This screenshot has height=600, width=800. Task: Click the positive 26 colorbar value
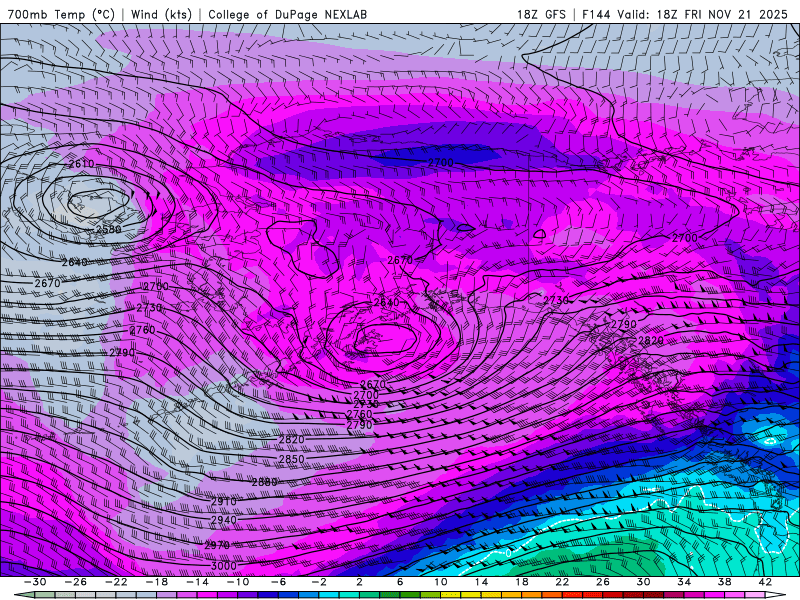click(x=603, y=582)
